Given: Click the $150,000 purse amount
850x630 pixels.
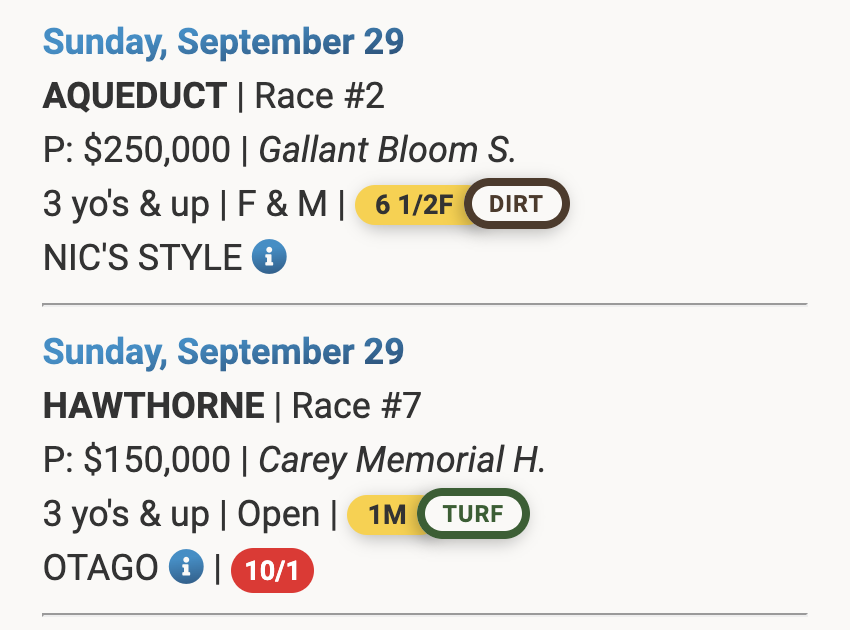Looking at the screenshot, I should tap(157, 460).
